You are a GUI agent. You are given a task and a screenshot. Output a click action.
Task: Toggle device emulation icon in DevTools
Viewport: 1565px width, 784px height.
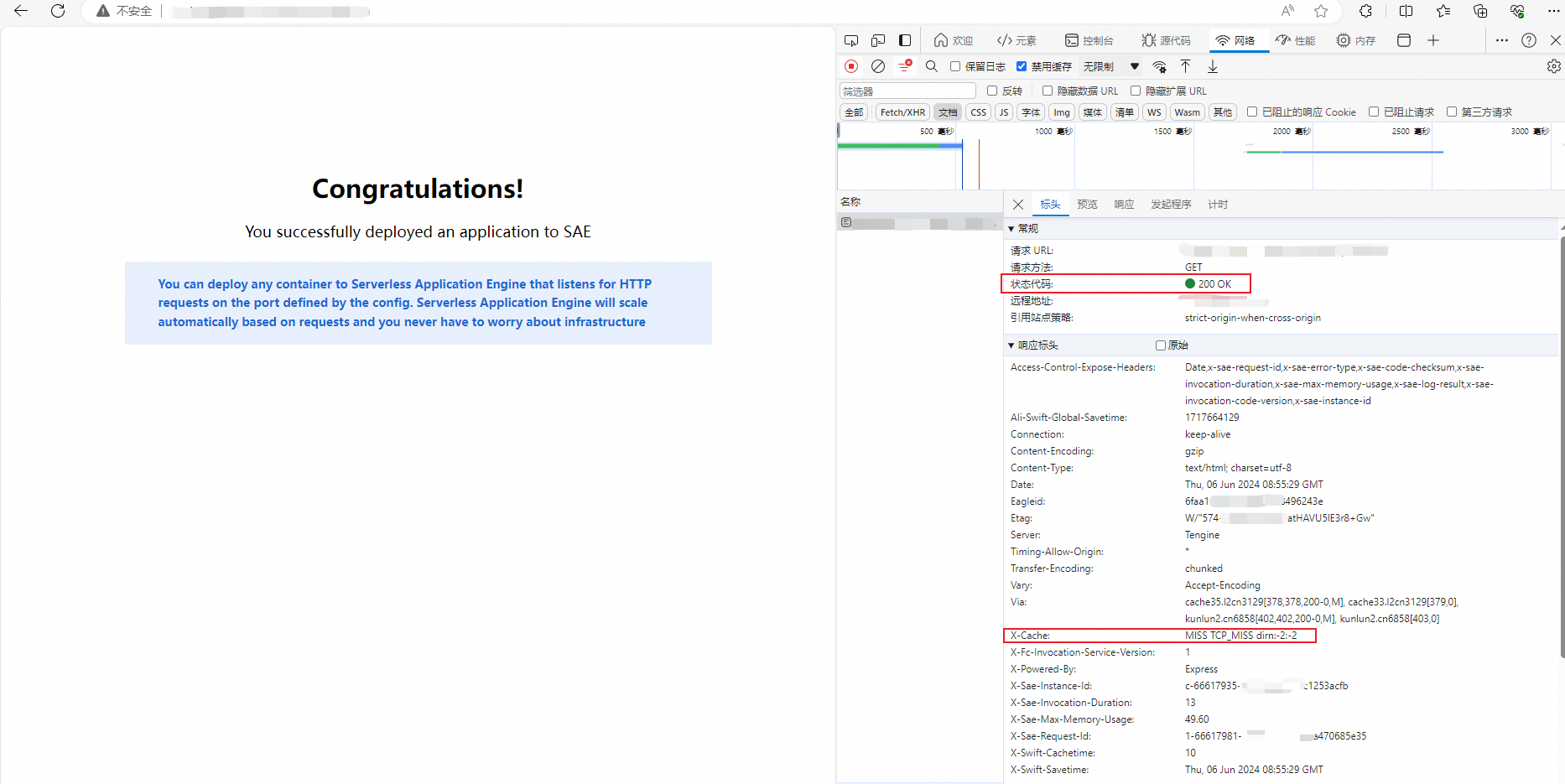[878, 40]
